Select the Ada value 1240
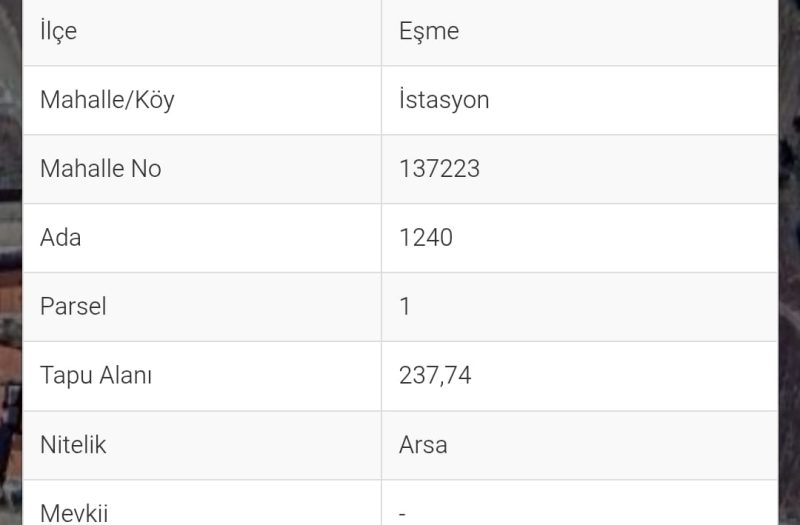This screenshot has width=800, height=525. click(426, 238)
